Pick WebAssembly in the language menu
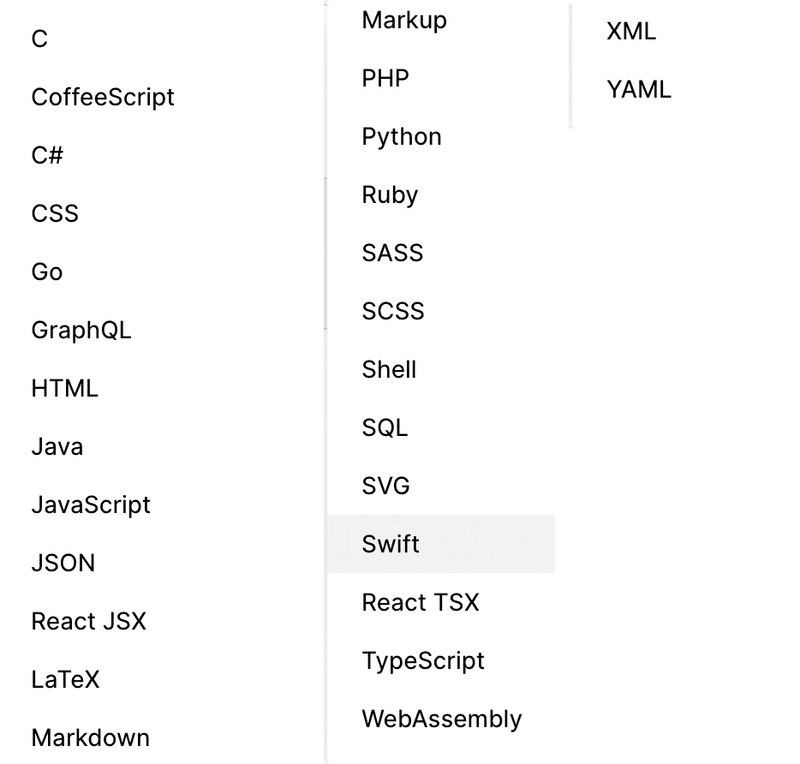 point(442,719)
